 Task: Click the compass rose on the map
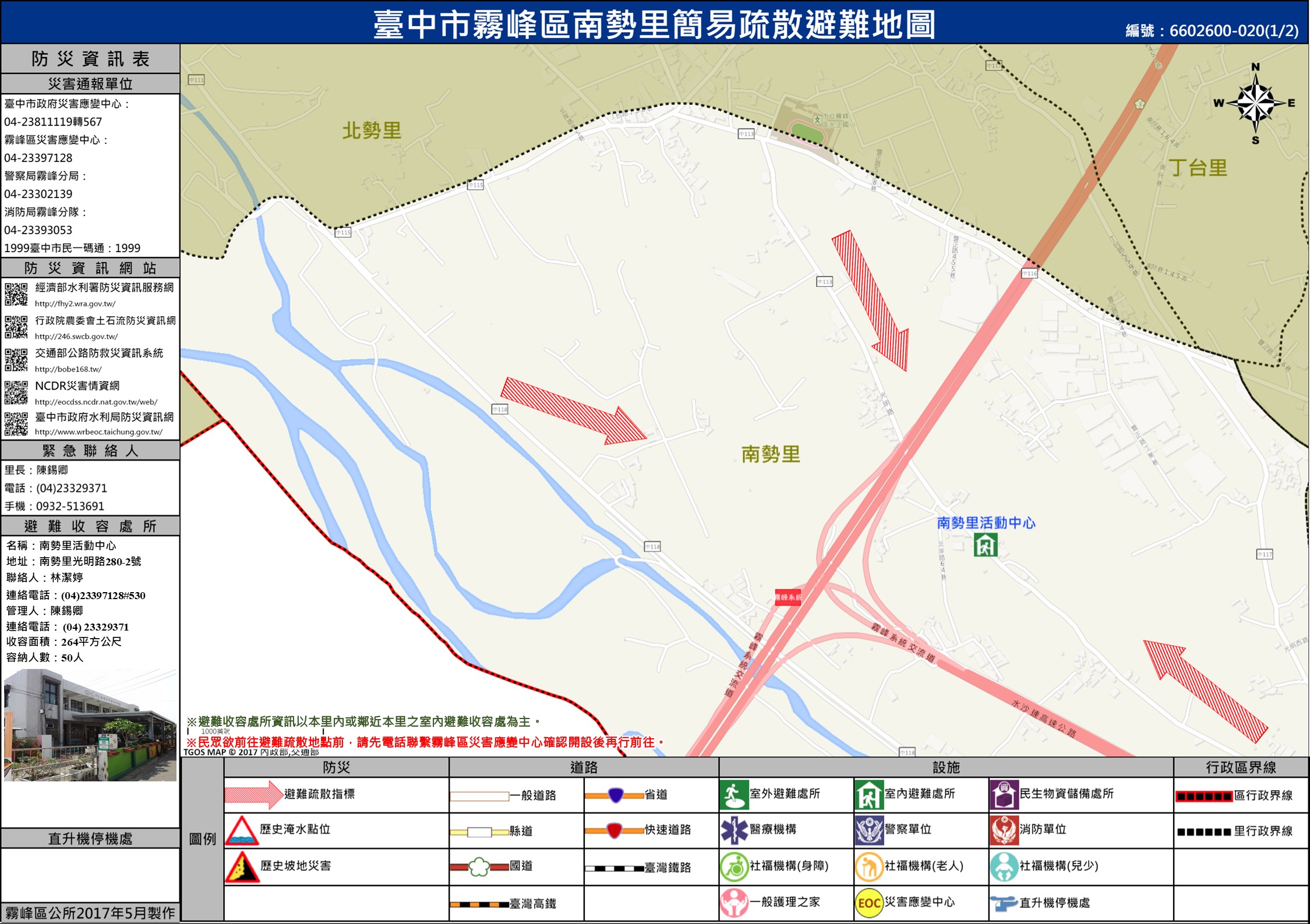pos(1255,104)
